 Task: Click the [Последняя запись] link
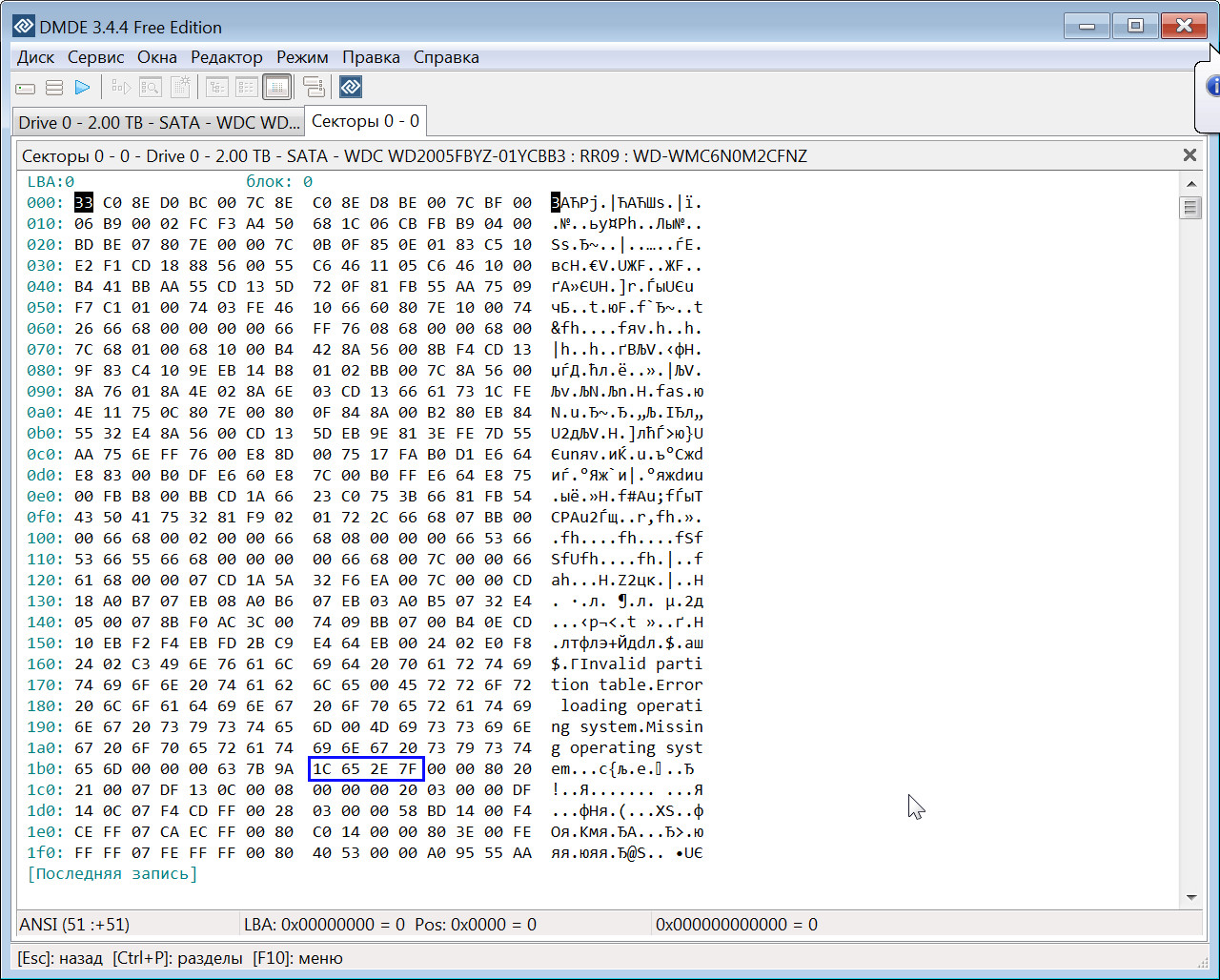point(112,873)
